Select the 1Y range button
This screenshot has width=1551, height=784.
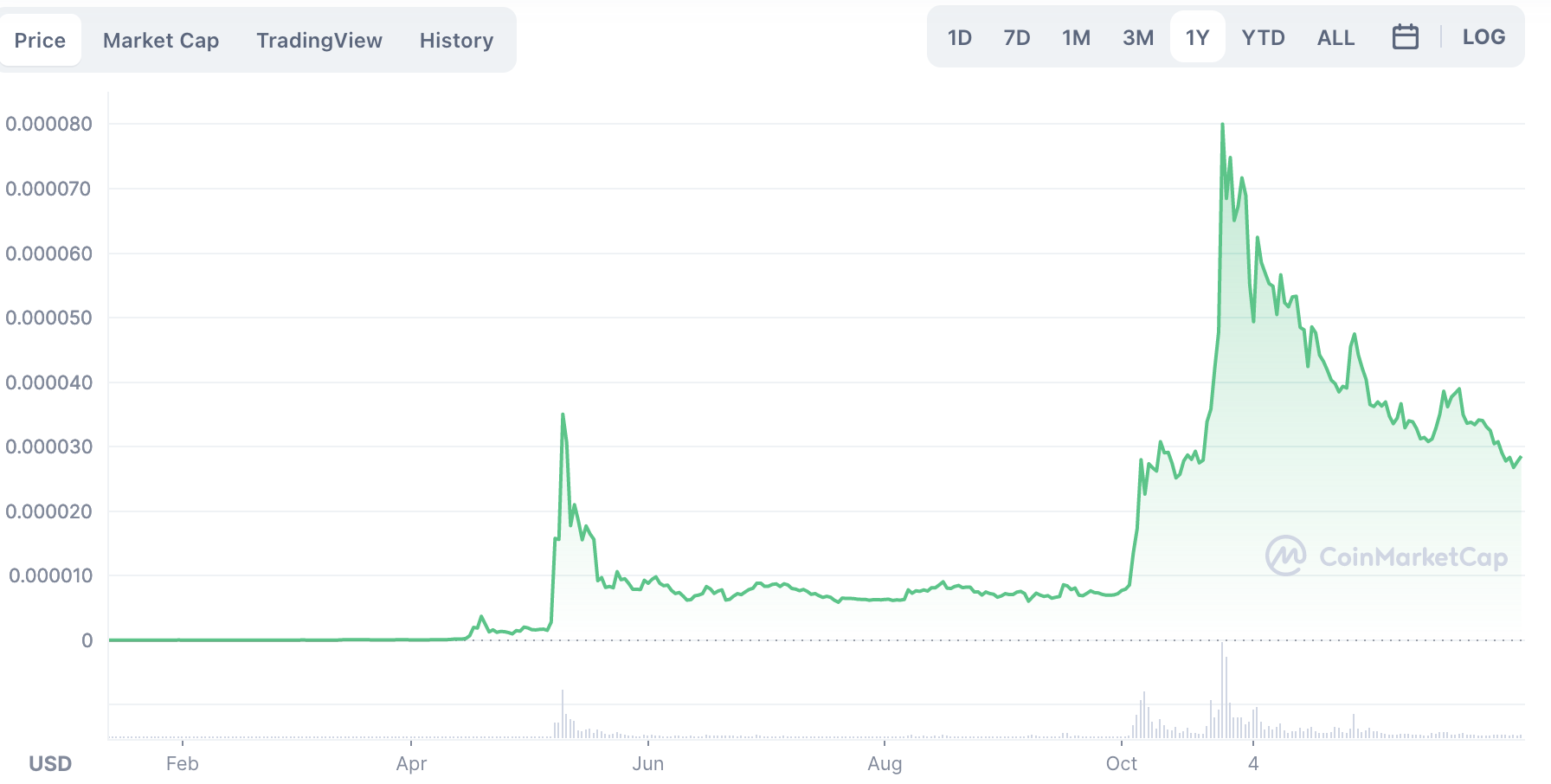pyautogui.click(x=1197, y=37)
